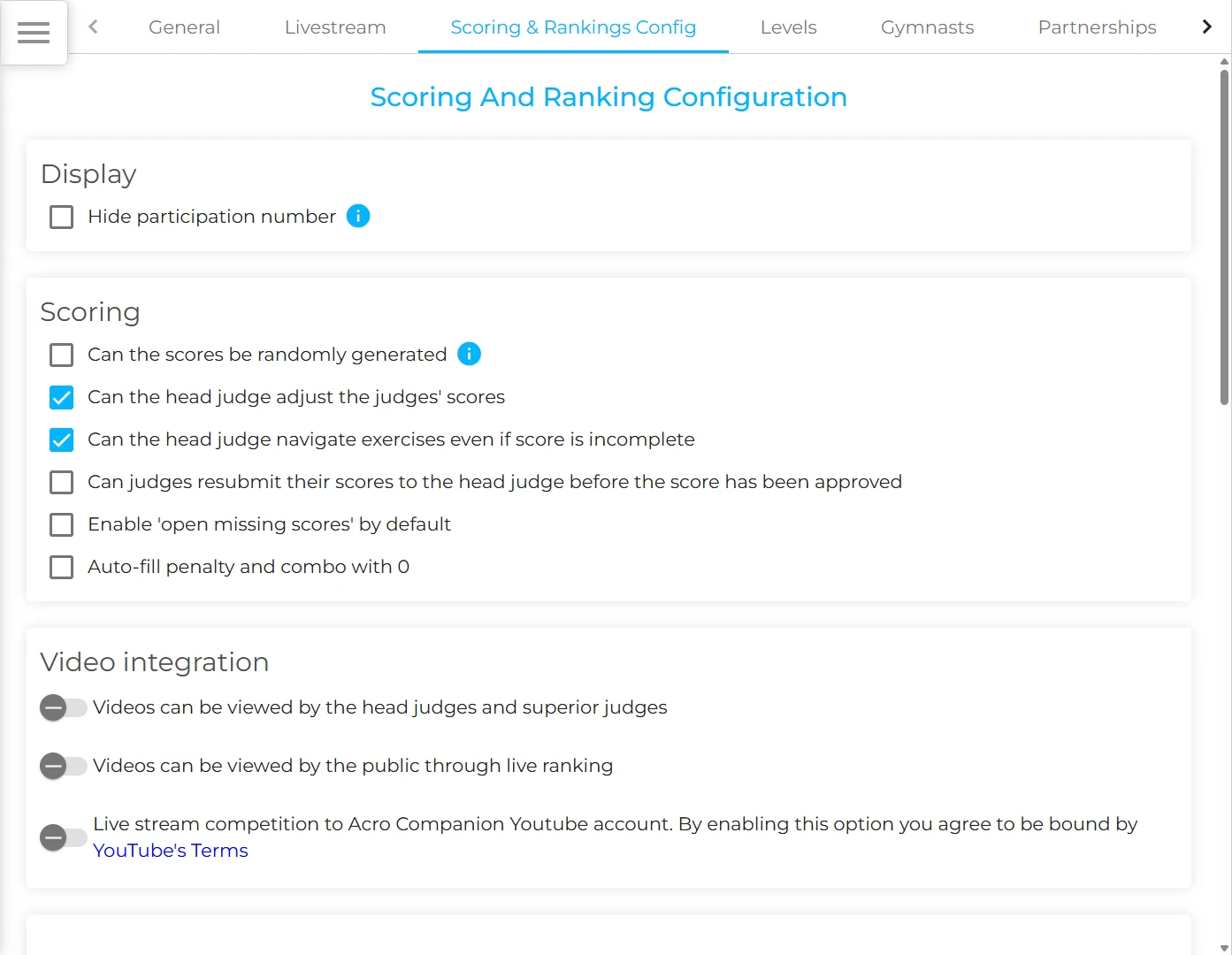Open YouTube's Terms link

tap(171, 851)
